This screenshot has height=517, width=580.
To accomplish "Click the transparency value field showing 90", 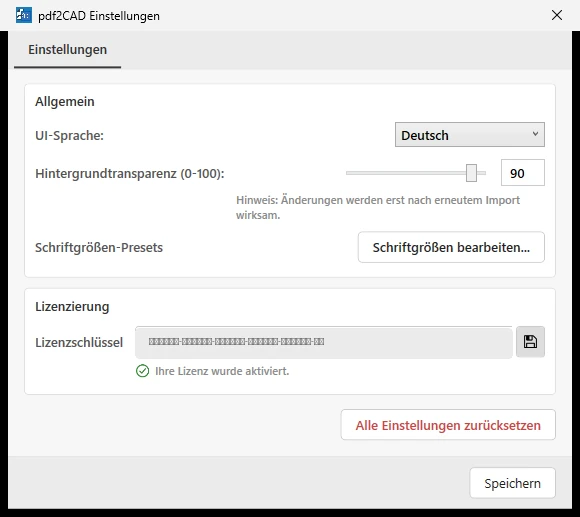I will pos(522,173).
